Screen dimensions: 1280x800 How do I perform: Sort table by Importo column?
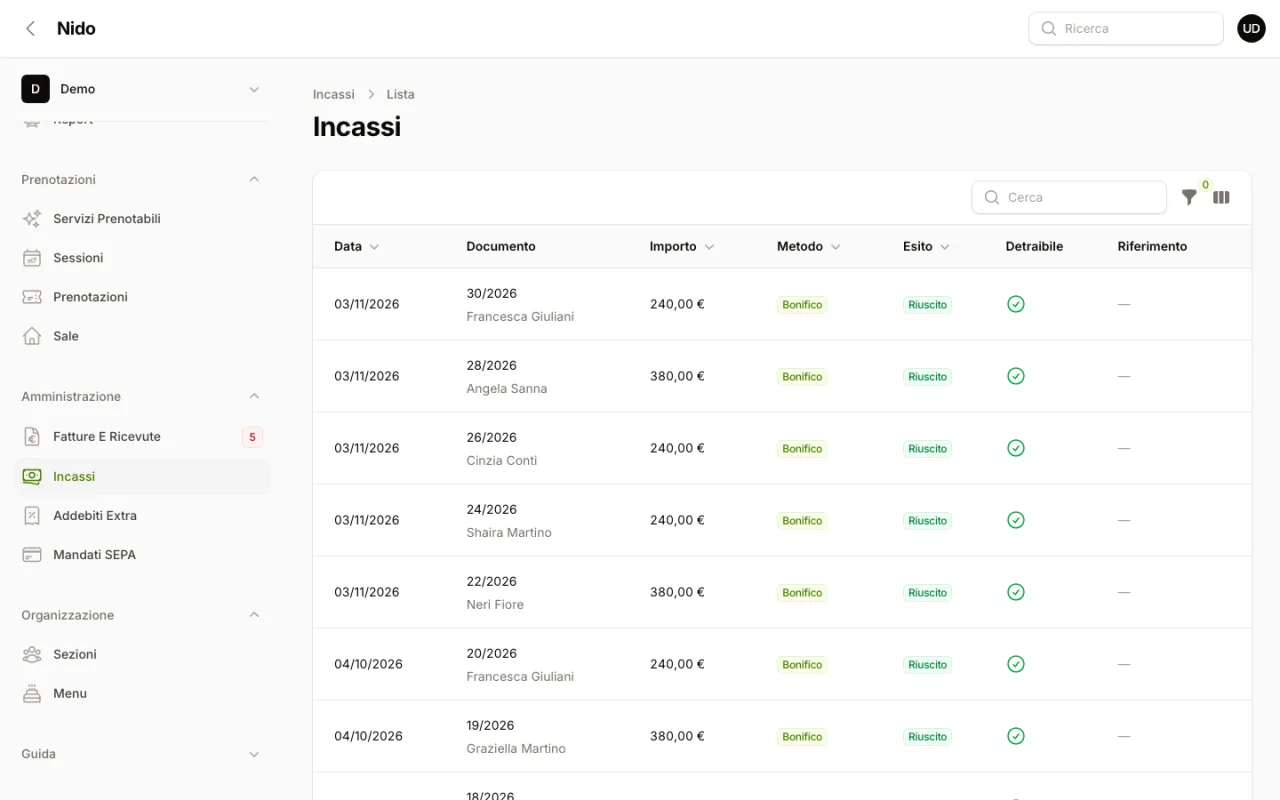[x=682, y=246]
